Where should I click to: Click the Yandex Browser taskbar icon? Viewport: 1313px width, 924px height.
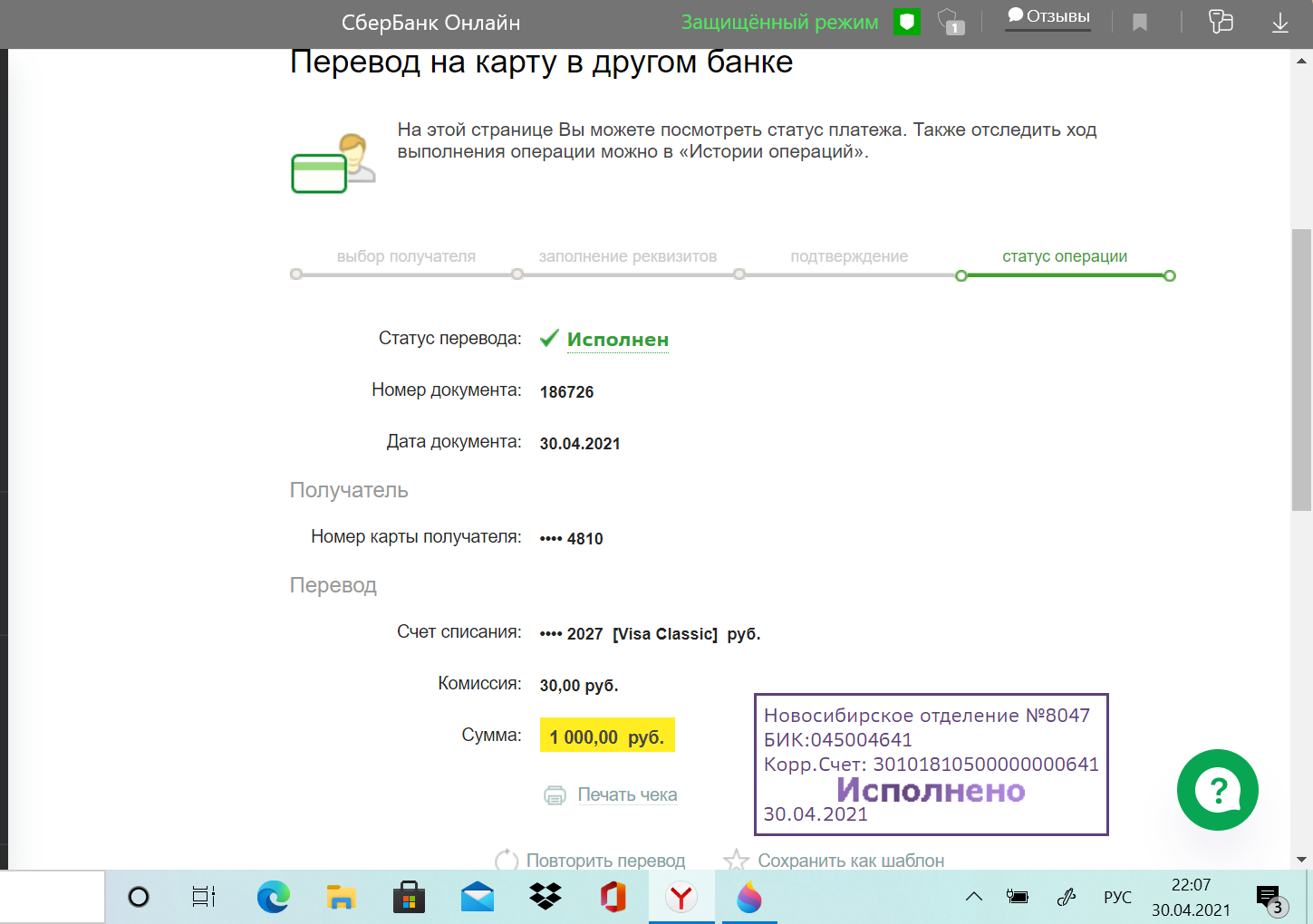tap(681, 897)
